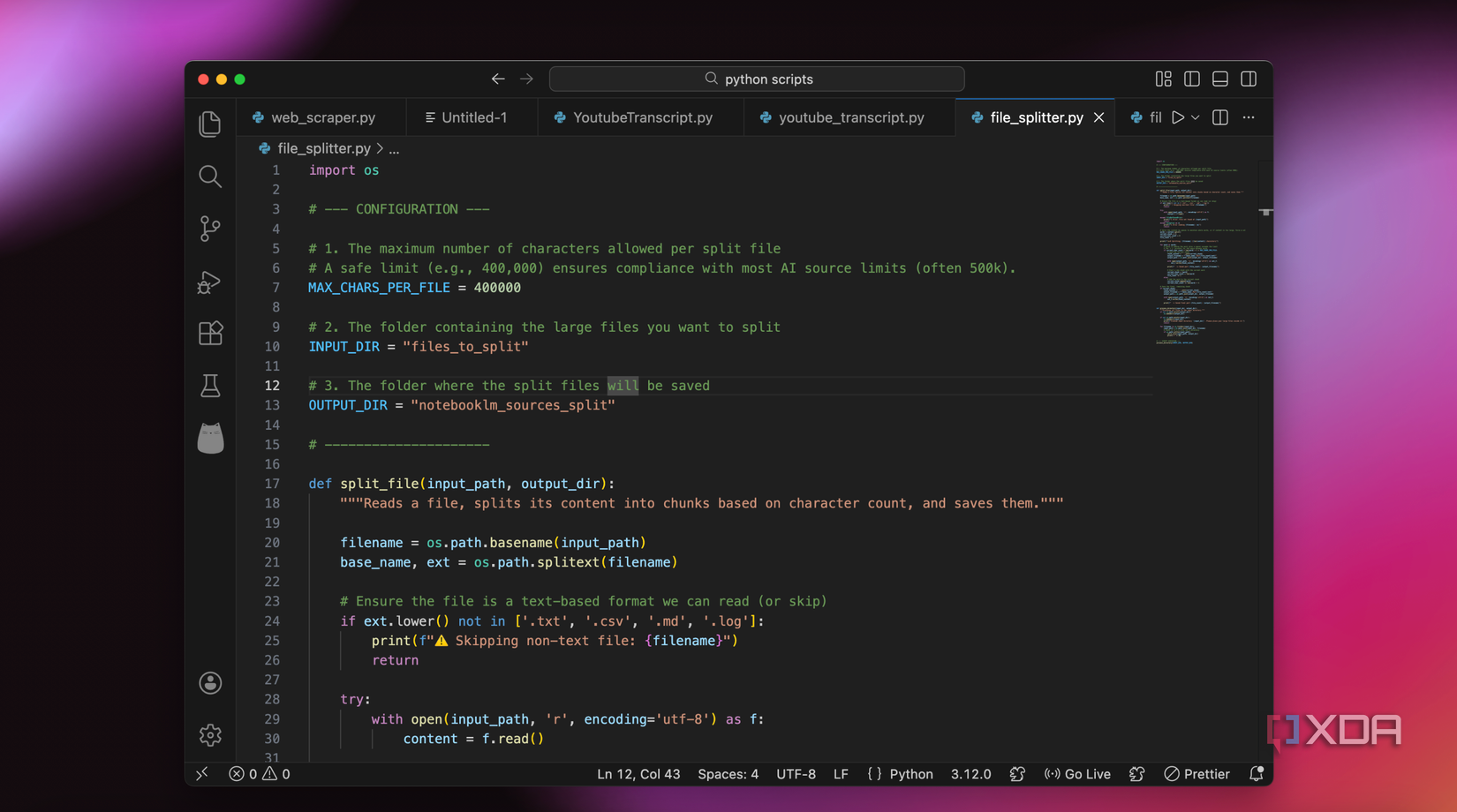Open the Manage gear settings icon
The width and height of the screenshot is (1457, 812).
[210, 734]
